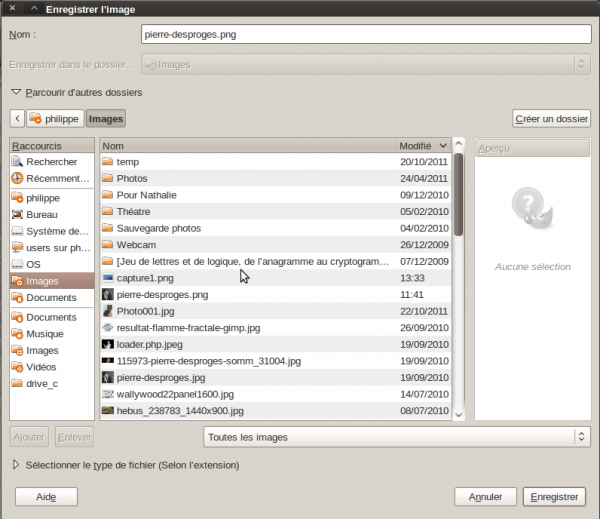Click the drive_c folder icon
The image size is (600, 519).
[17, 384]
